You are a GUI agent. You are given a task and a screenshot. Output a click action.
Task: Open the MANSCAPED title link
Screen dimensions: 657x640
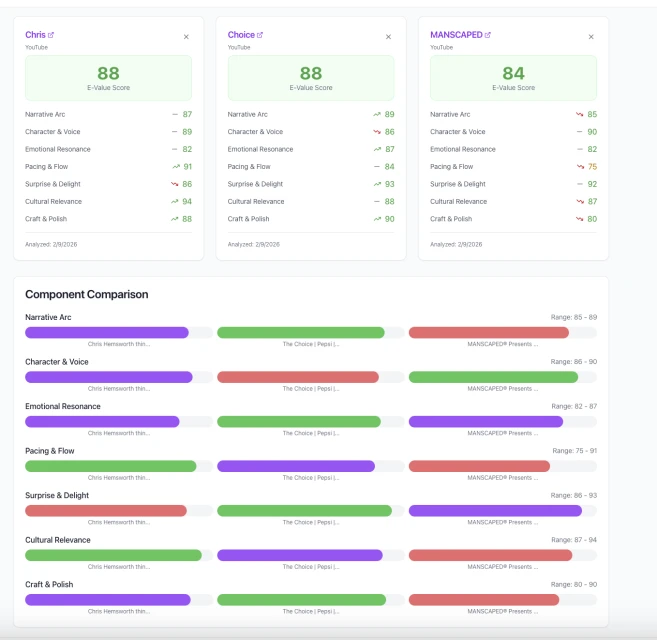point(456,35)
